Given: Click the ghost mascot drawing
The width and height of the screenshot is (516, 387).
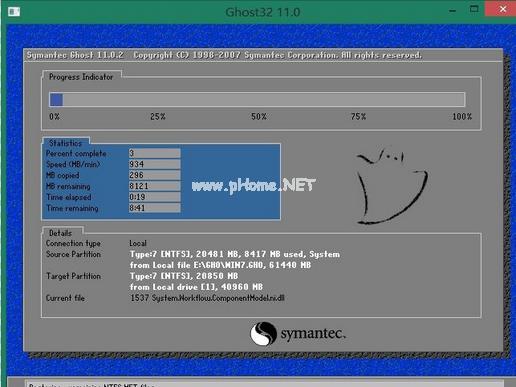Looking at the screenshot, I should [392, 185].
